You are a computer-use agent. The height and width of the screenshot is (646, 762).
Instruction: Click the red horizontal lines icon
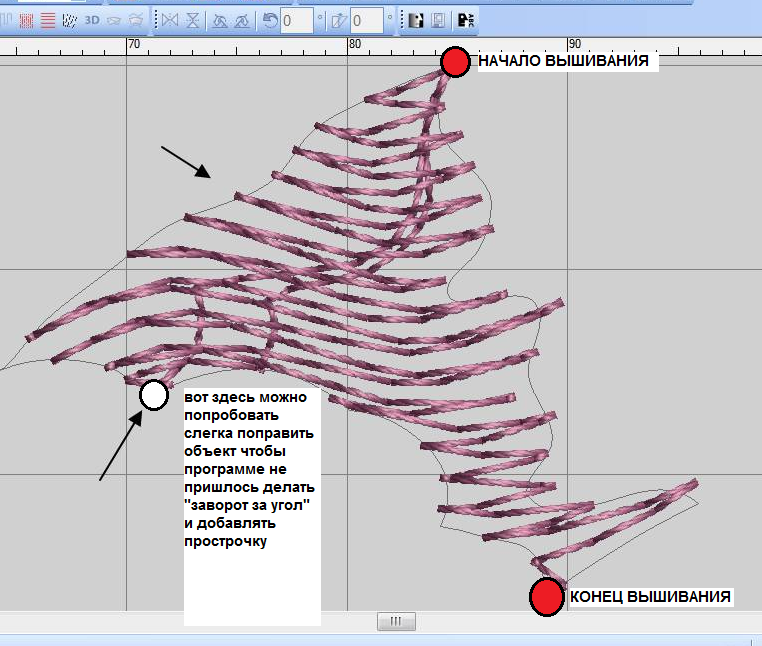coord(48,19)
